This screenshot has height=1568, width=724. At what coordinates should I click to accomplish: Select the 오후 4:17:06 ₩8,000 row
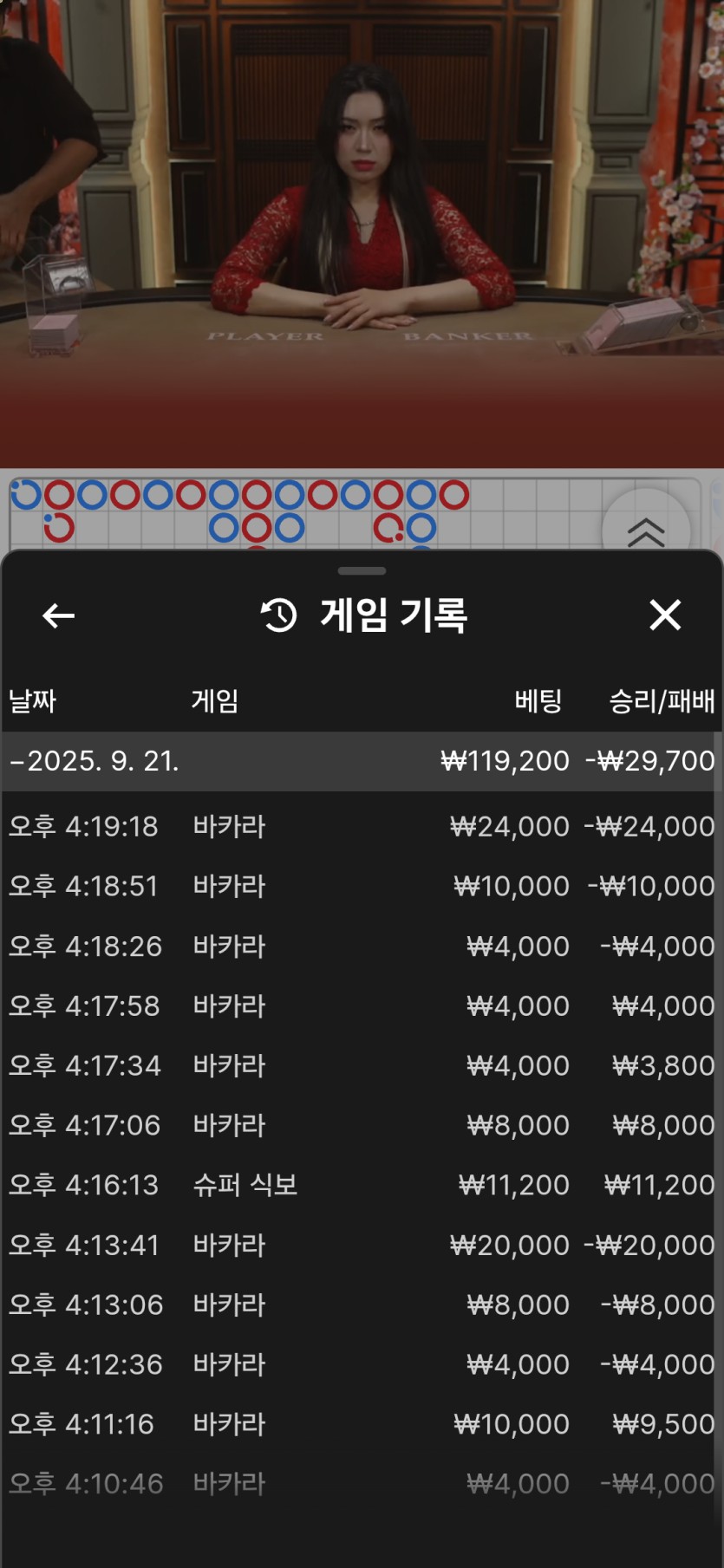(x=361, y=1125)
